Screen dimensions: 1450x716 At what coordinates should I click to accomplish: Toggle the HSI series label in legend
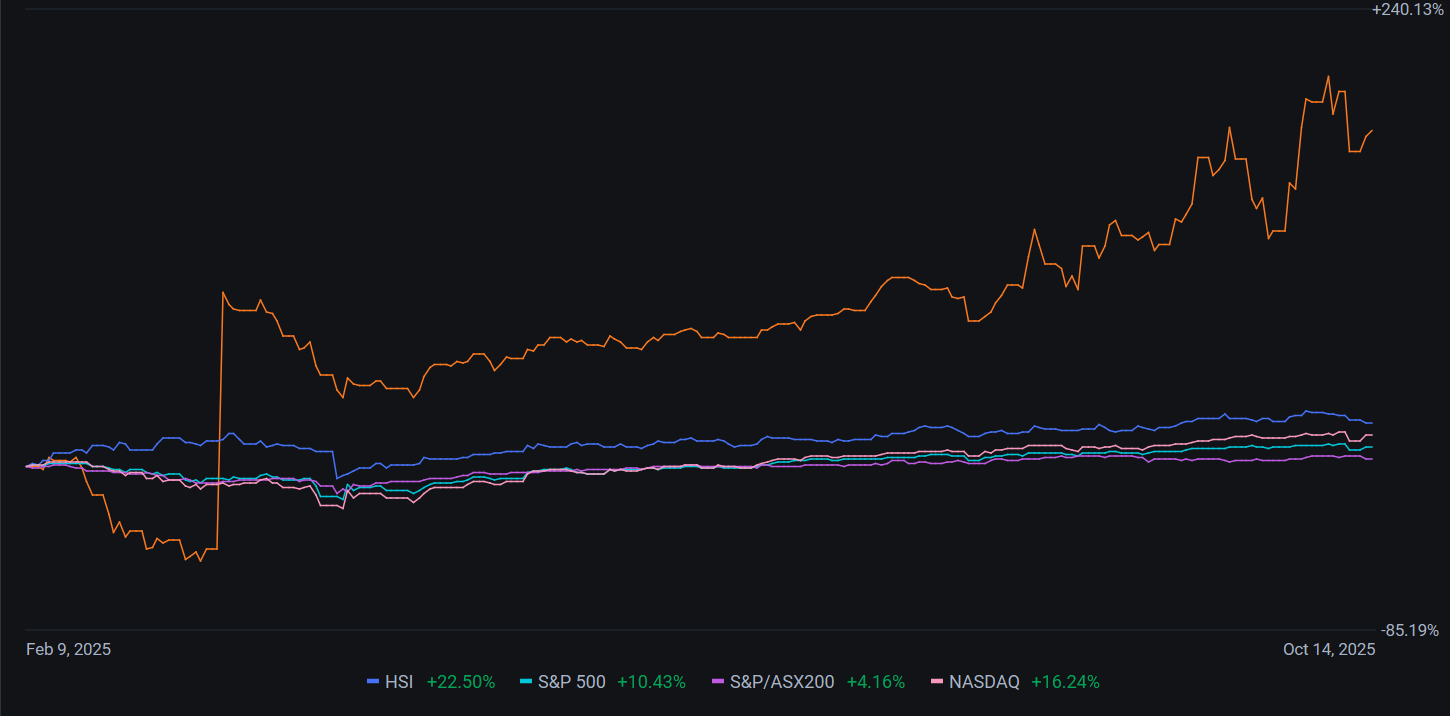click(x=399, y=682)
